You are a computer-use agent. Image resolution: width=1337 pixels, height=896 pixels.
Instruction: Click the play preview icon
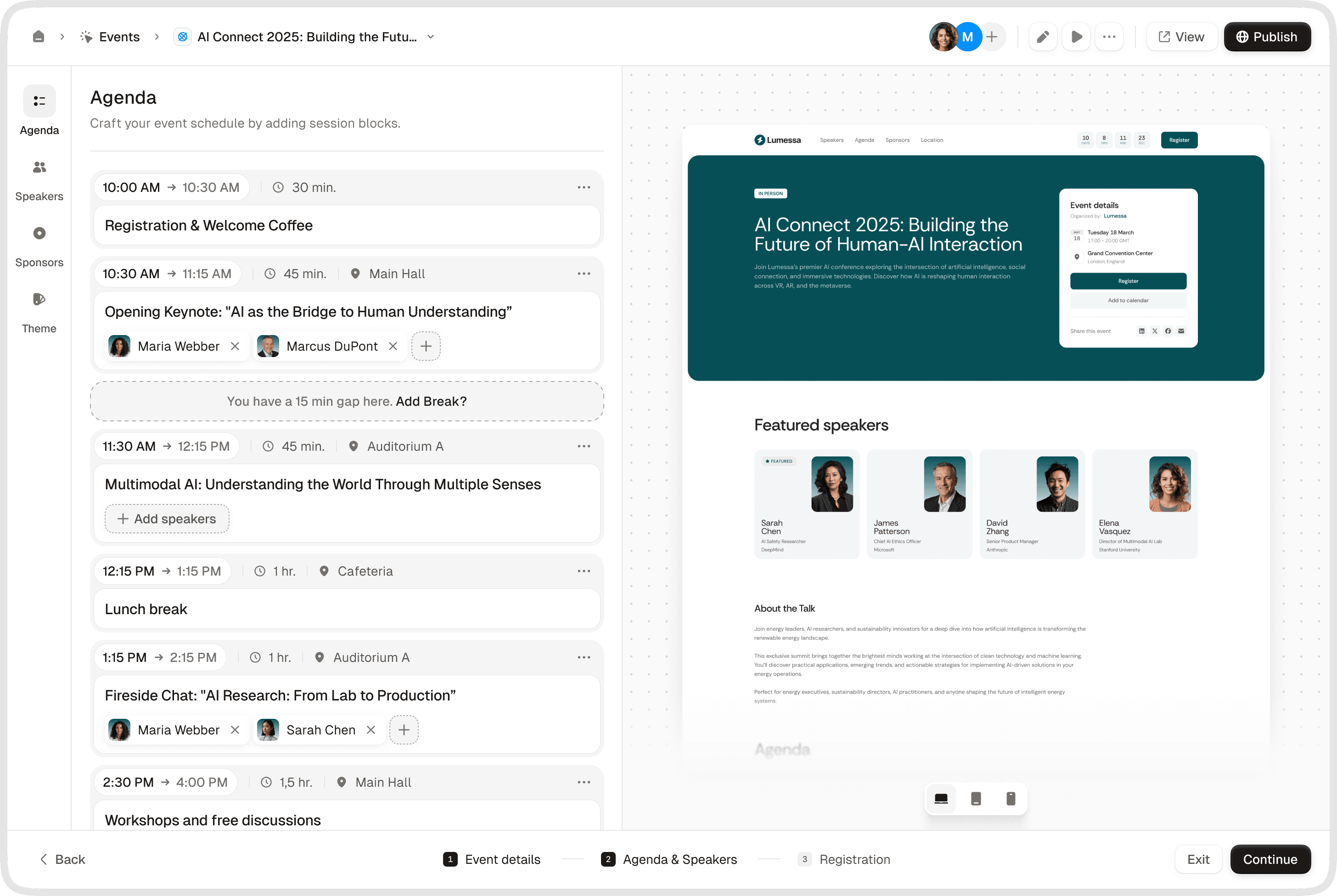(x=1076, y=37)
